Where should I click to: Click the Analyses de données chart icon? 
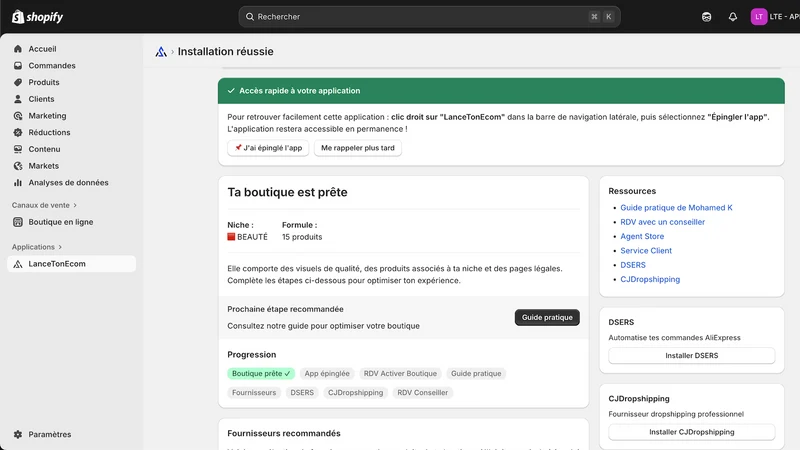(18, 183)
